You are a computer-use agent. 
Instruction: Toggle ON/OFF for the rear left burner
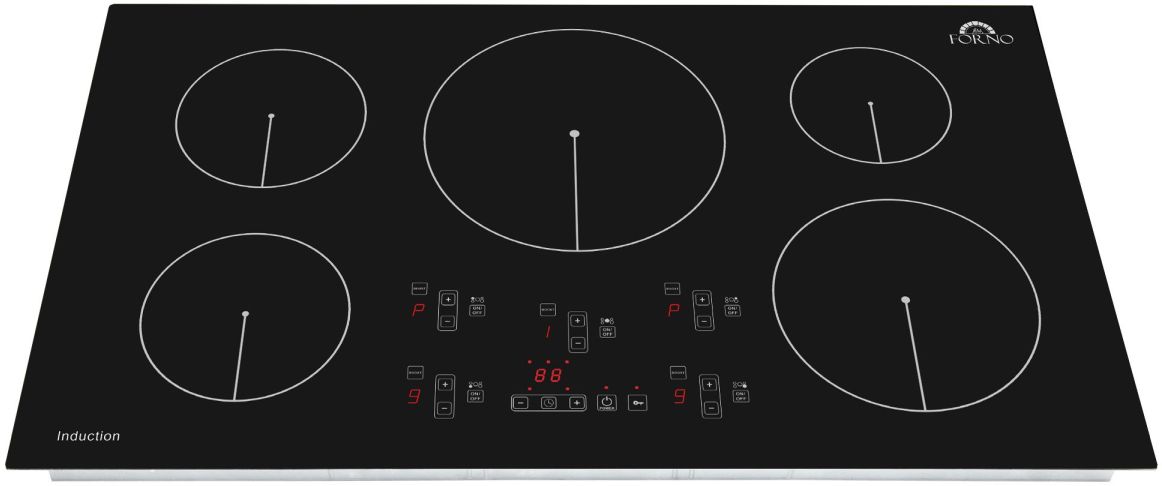[476, 311]
